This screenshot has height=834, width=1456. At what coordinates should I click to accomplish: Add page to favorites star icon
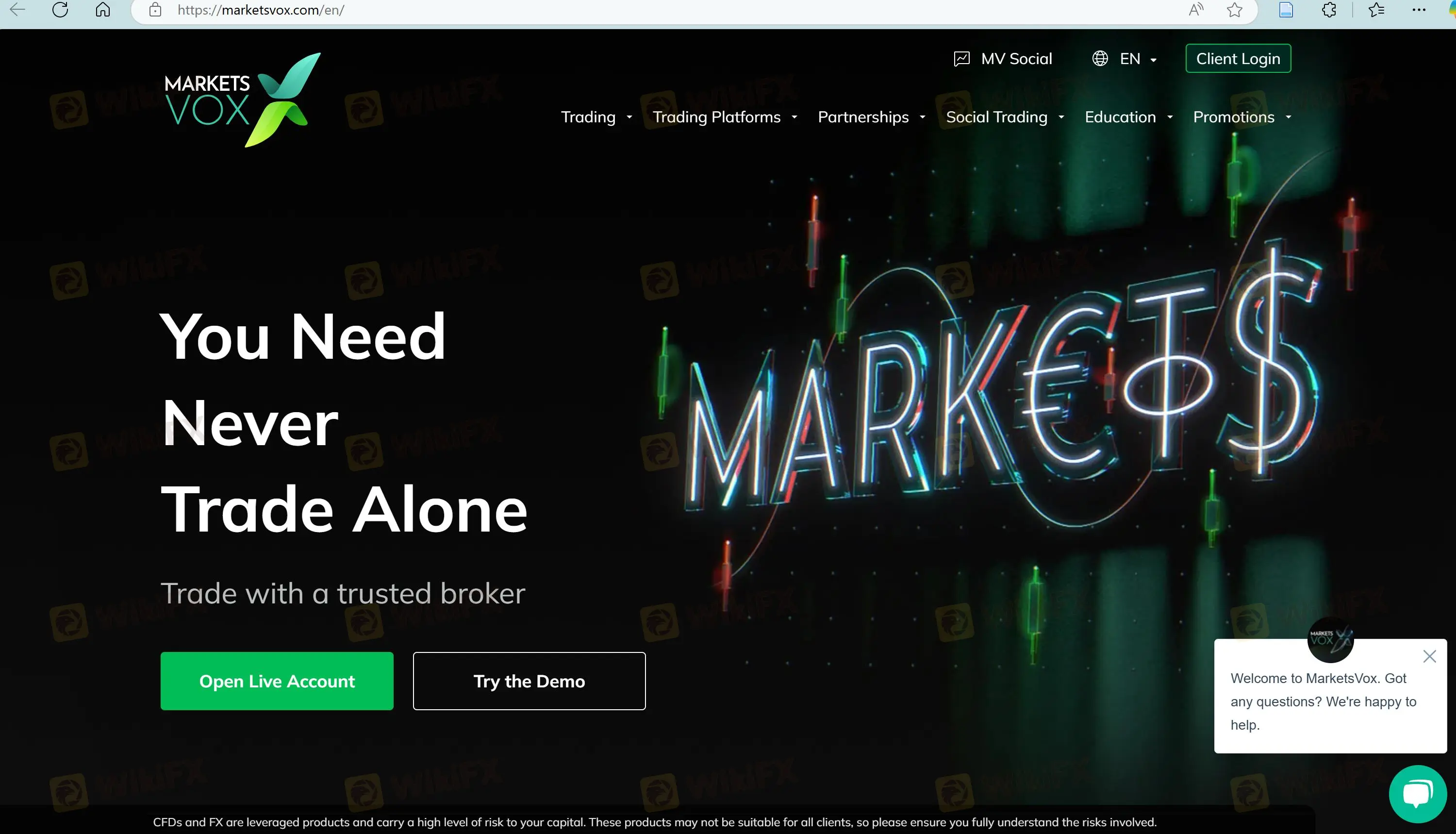tap(1234, 10)
